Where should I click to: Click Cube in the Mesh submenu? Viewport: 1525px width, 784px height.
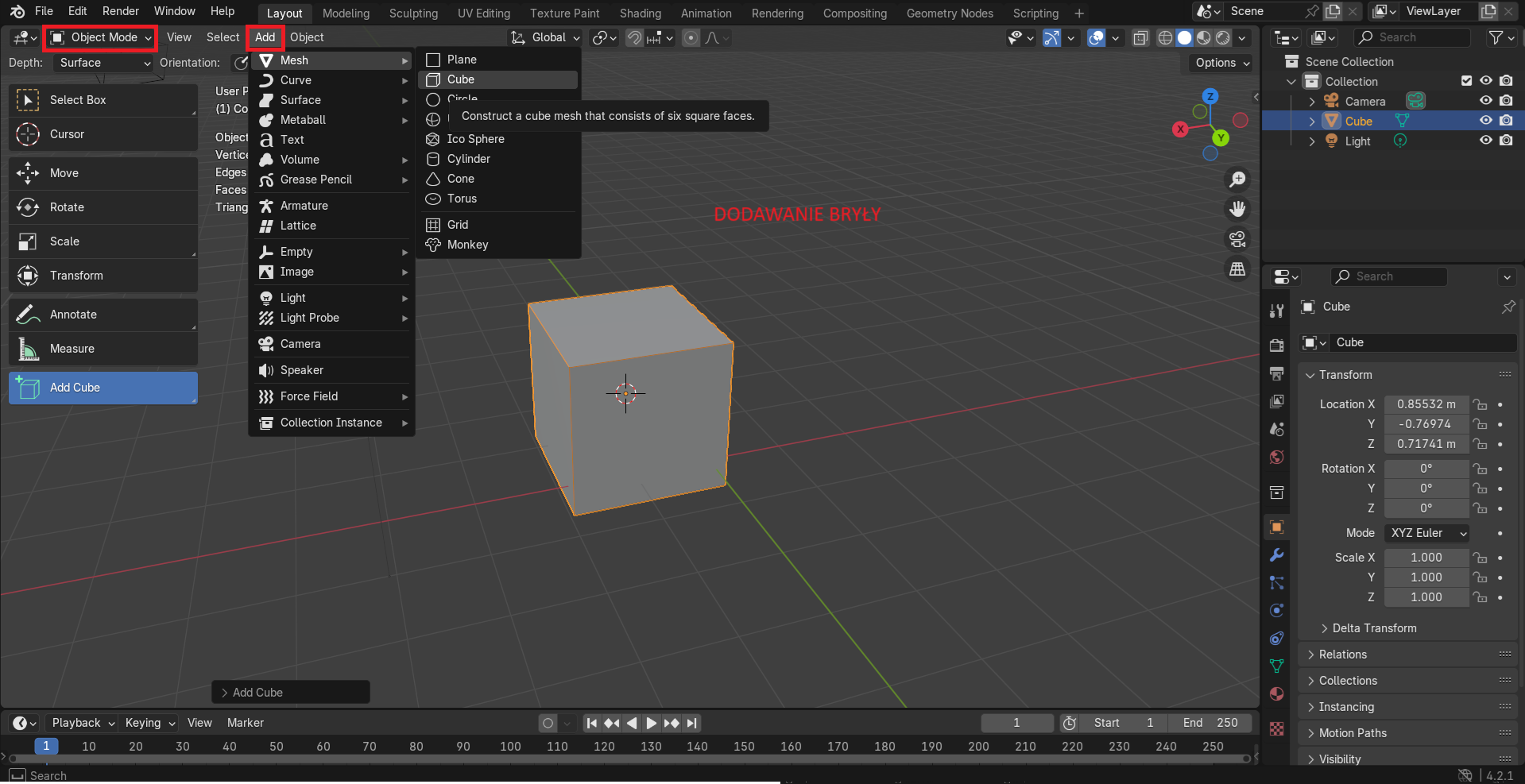point(498,79)
